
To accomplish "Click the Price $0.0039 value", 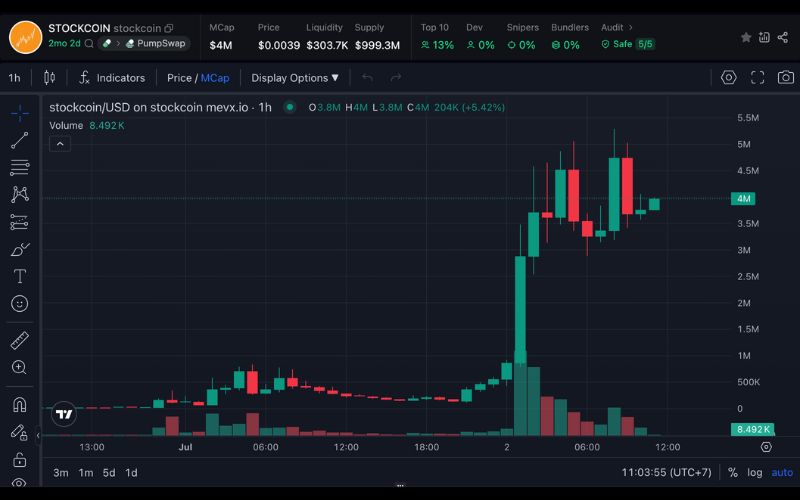I will point(279,45).
